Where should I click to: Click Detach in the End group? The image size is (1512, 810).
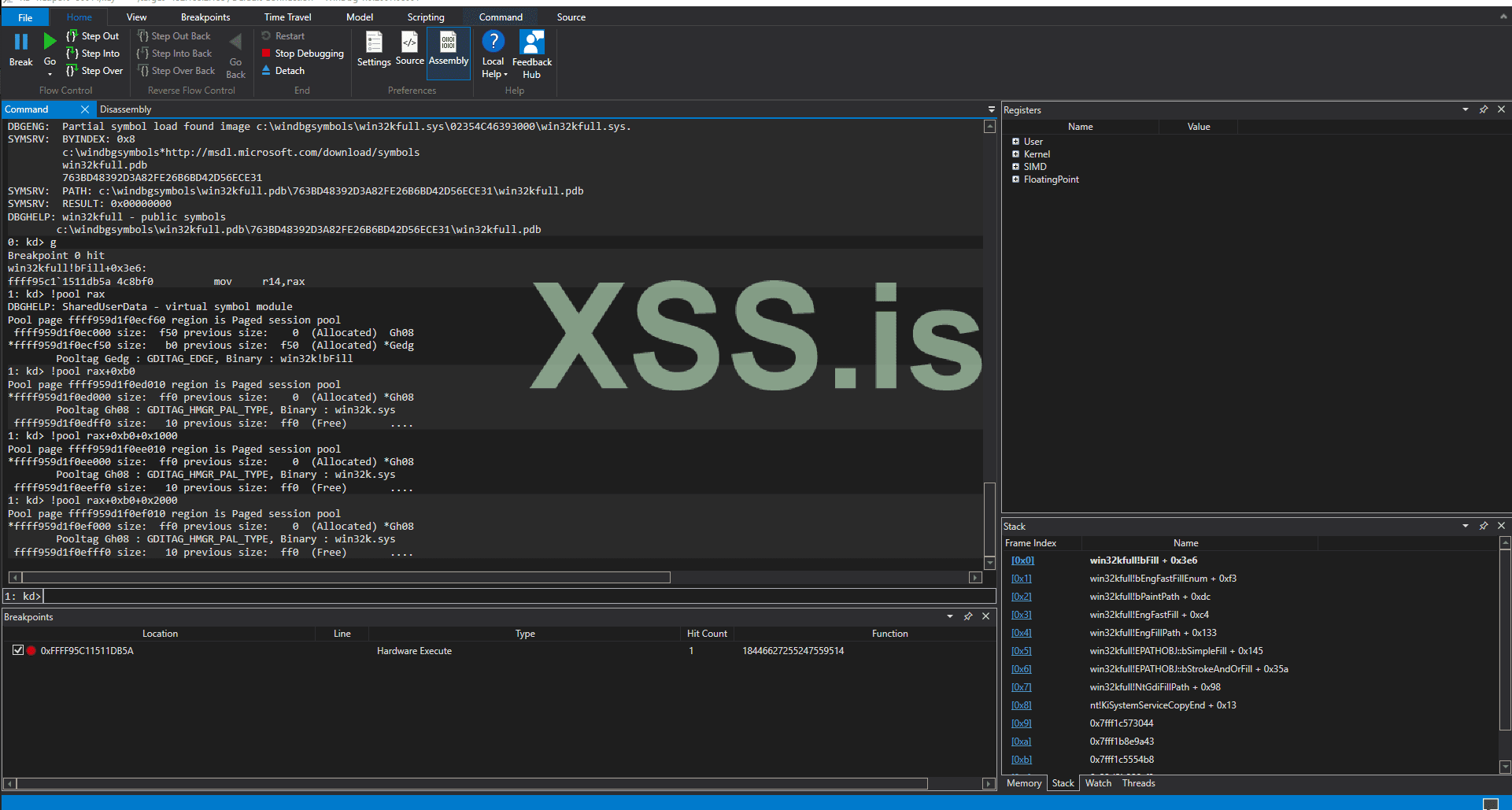[x=289, y=71]
